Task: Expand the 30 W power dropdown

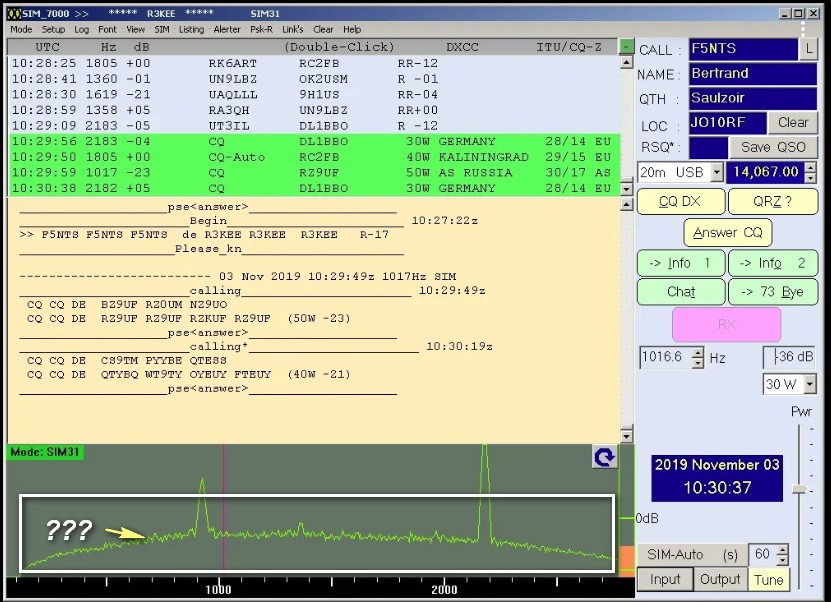Action: (x=809, y=385)
